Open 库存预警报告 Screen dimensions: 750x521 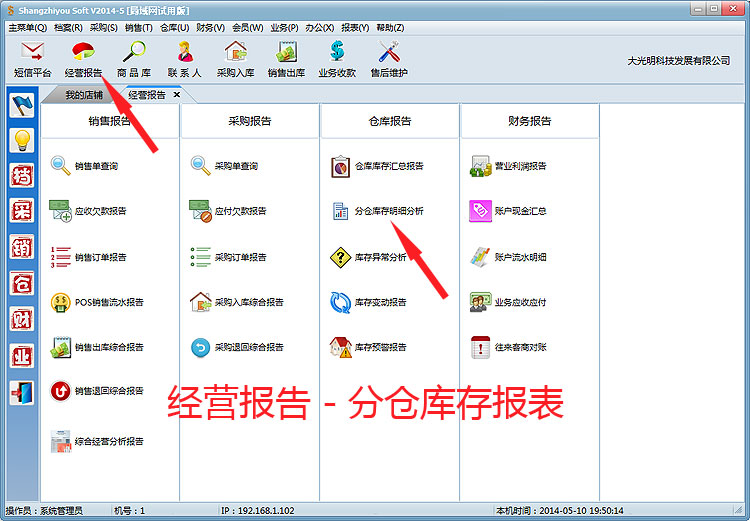[x=380, y=348]
